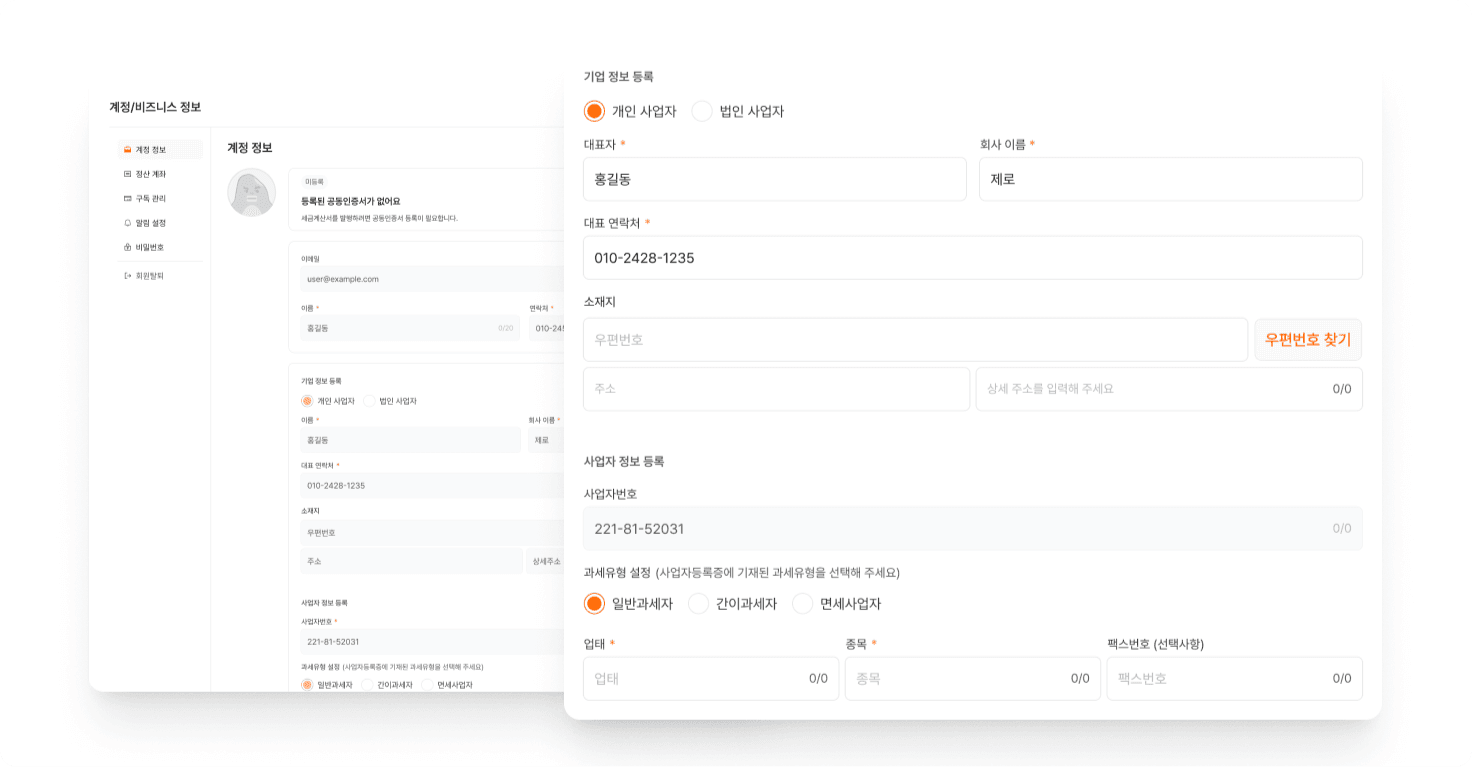Click the 사업자번호 field in the front form
The height and width of the screenshot is (768, 1472).
[973, 528]
